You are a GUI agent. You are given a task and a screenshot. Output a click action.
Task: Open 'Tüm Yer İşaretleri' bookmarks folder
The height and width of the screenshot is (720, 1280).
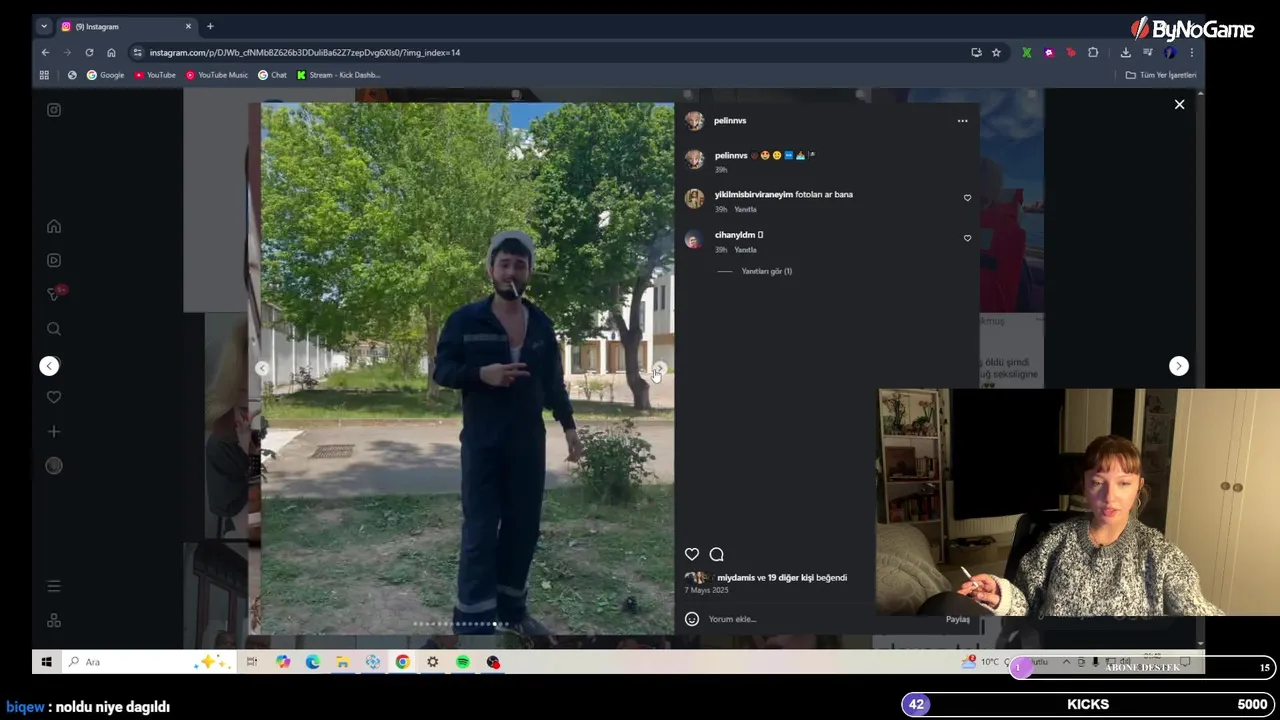1161,75
